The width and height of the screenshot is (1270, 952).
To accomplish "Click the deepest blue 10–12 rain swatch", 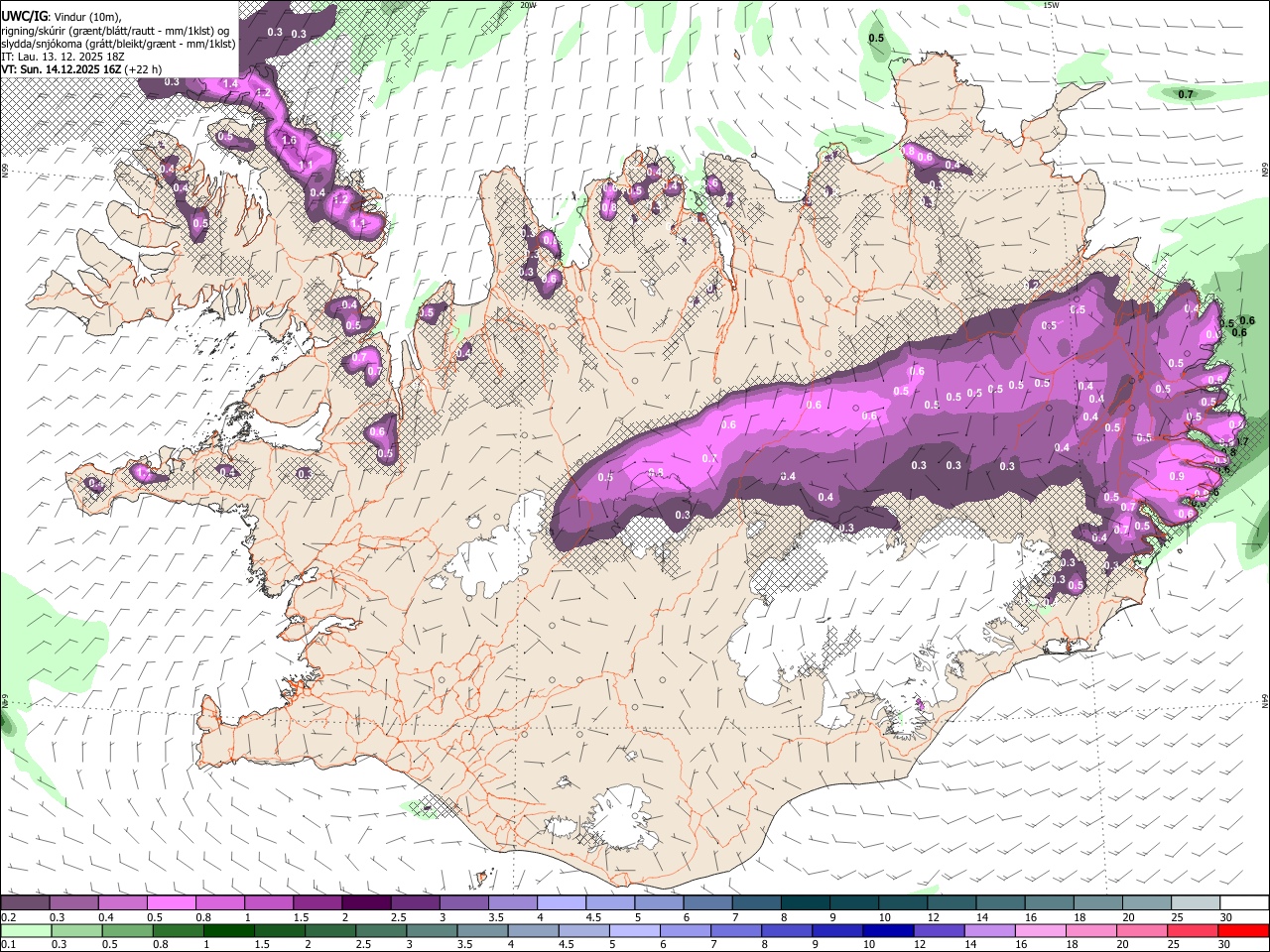I will [888, 931].
